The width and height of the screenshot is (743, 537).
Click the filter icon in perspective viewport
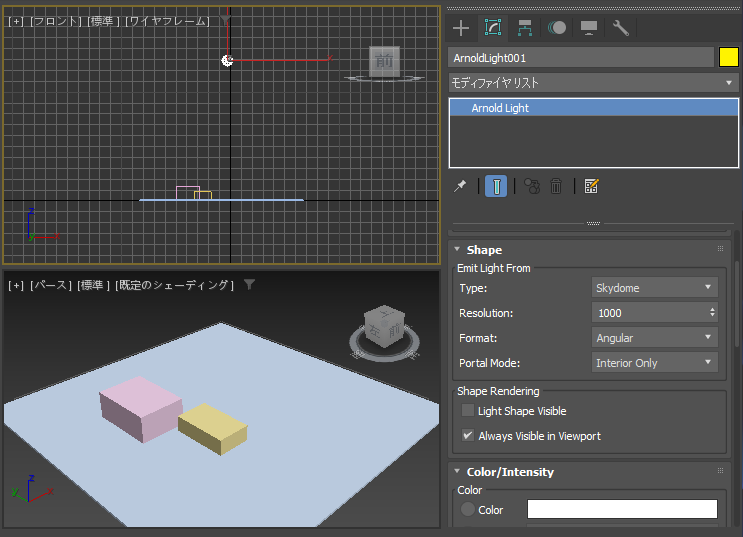click(249, 284)
